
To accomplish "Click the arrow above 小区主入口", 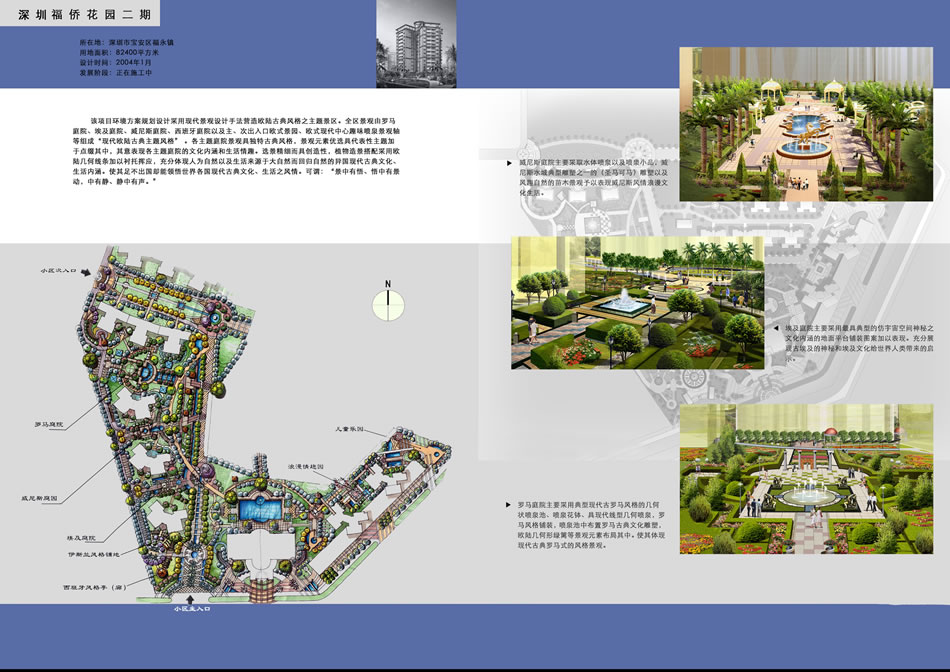I will pyautogui.click(x=191, y=599).
